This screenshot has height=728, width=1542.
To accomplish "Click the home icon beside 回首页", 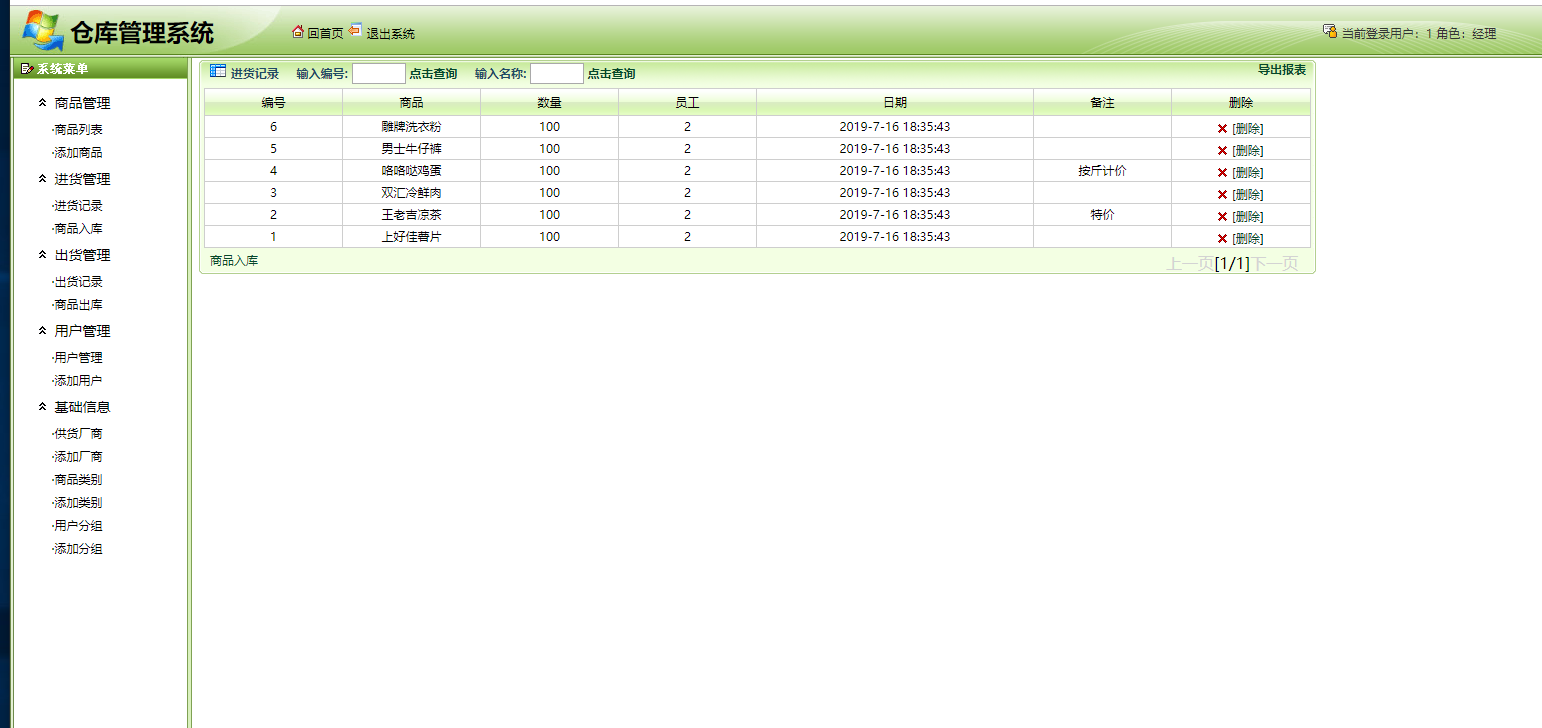I will coord(297,32).
